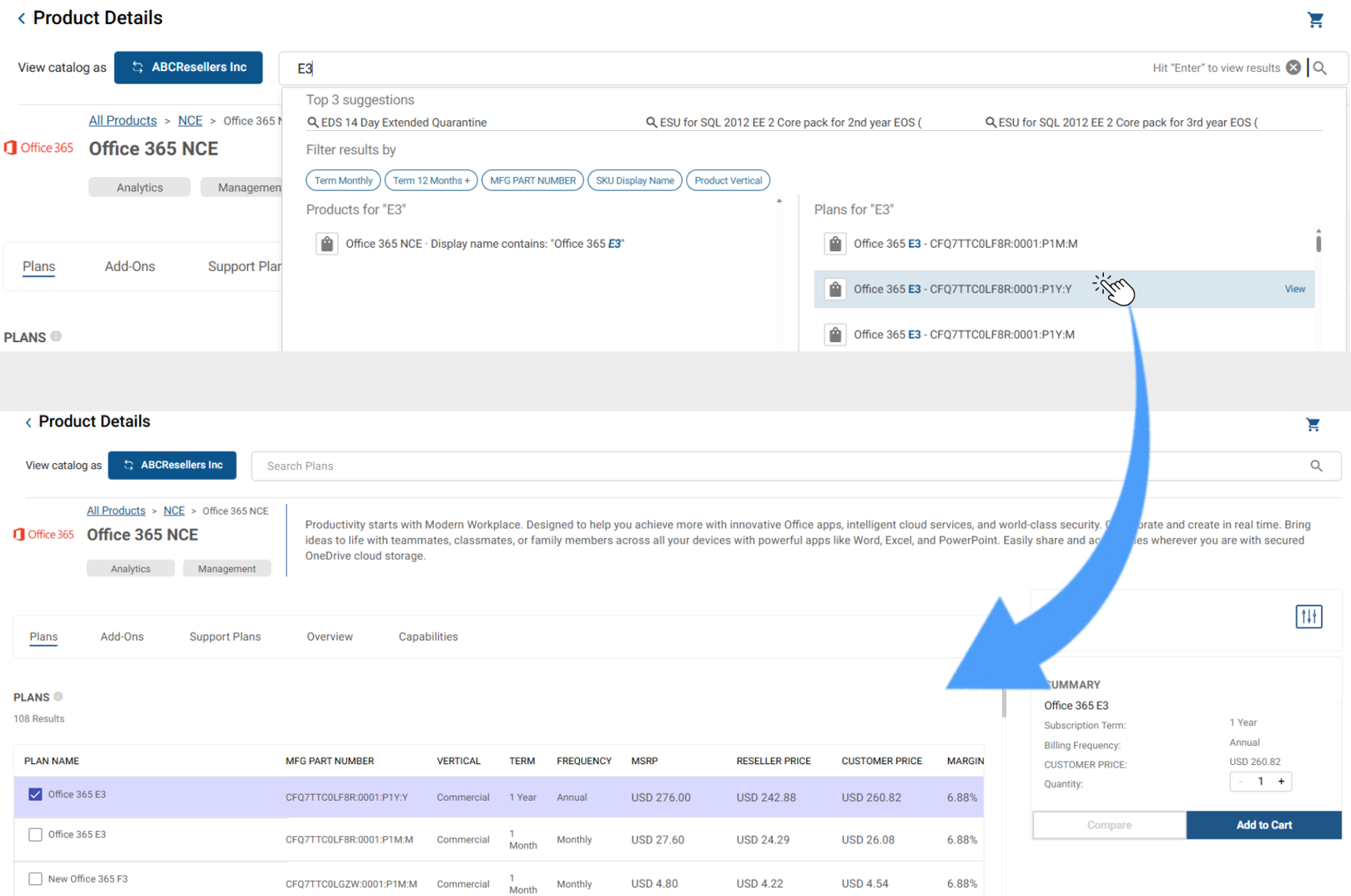Image resolution: width=1351 pixels, height=896 pixels.
Task: Apply the Product Vertical filter chip
Action: [x=728, y=180]
